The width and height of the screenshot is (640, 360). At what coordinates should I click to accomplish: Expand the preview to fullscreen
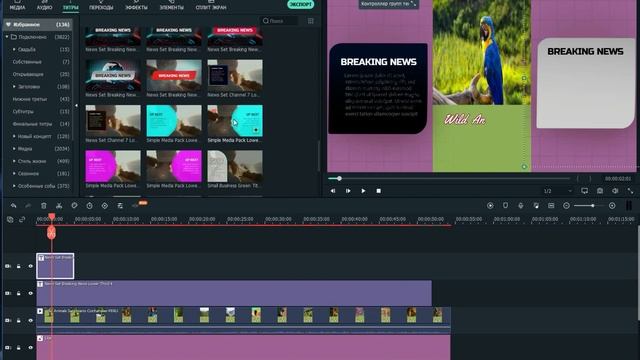click(x=630, y=191)
